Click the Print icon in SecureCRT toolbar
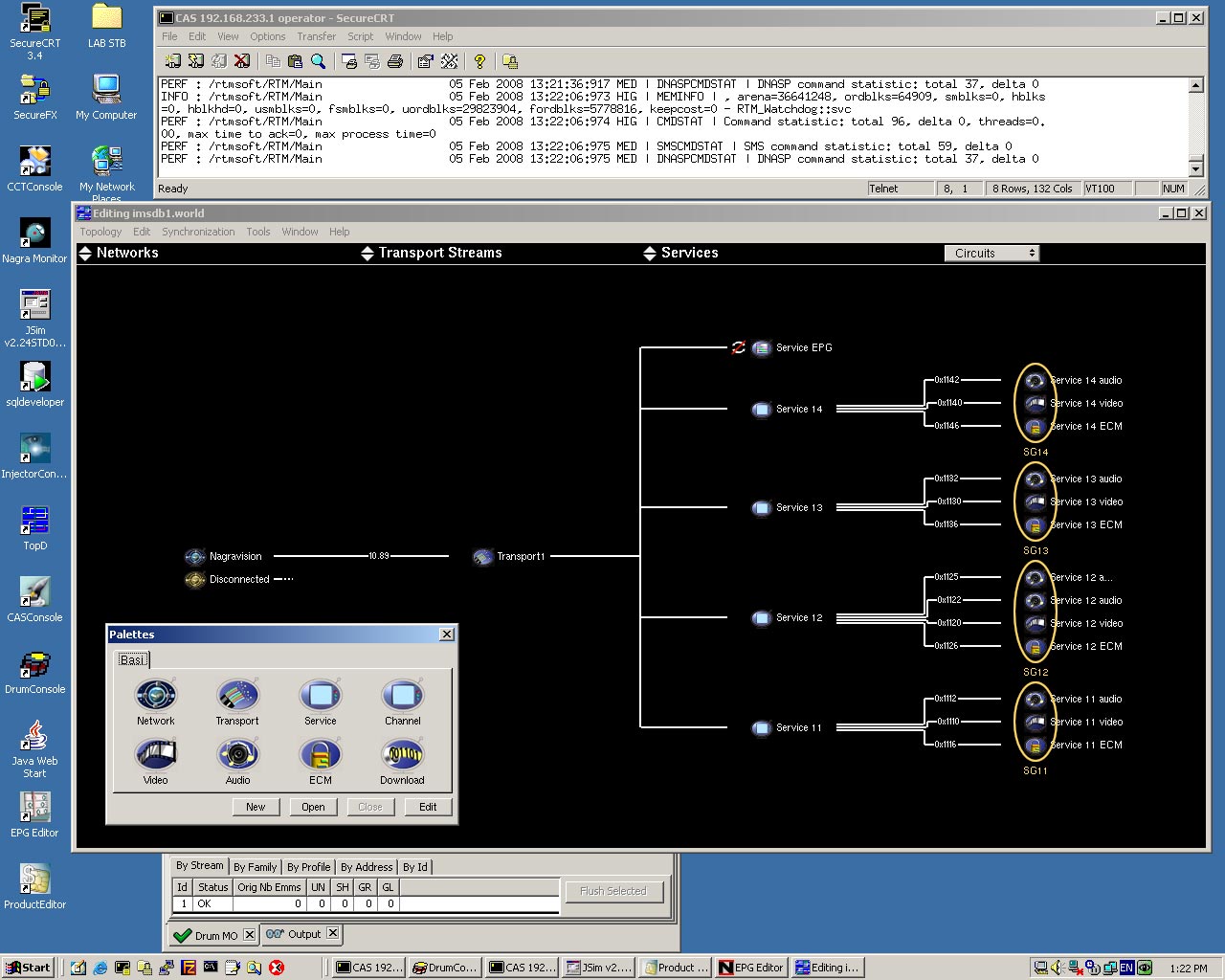Viewport: 1225px width, 980px height. 394,61
